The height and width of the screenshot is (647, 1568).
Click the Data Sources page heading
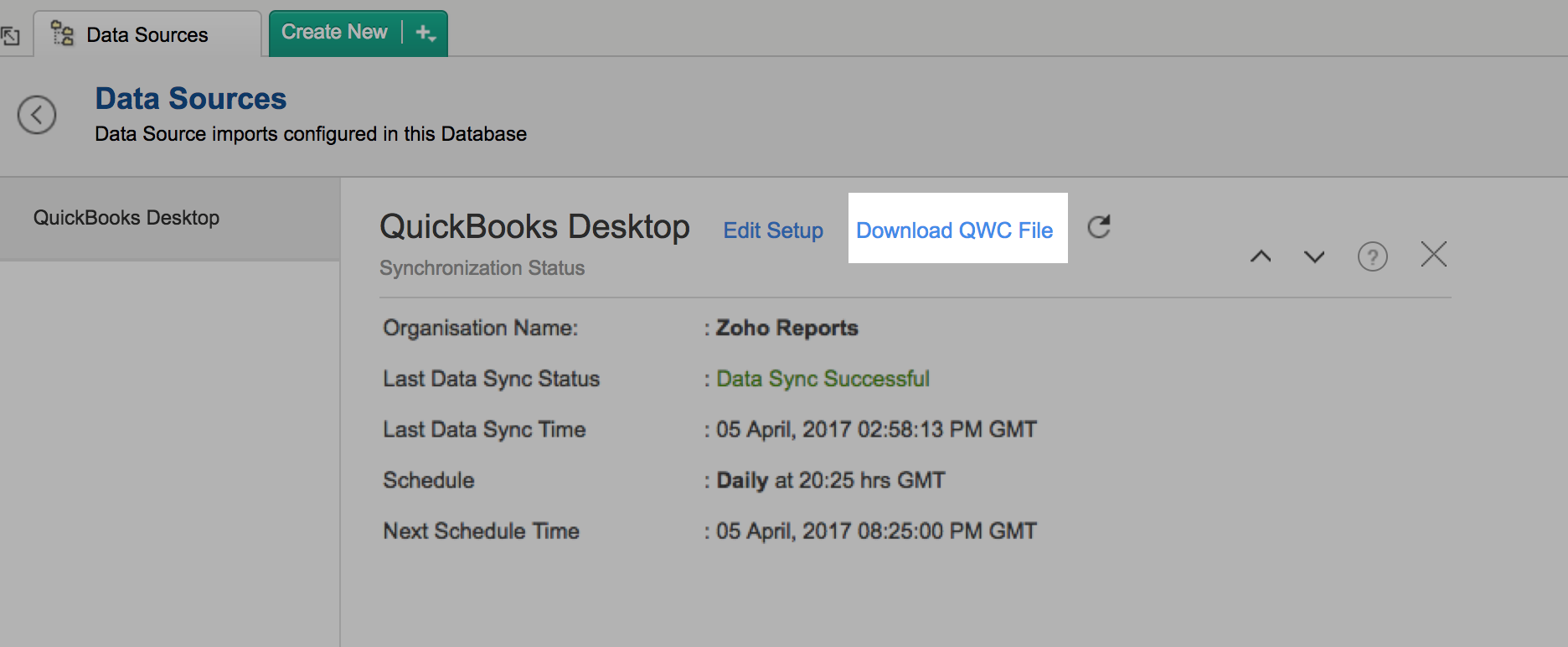pos(191,99)
